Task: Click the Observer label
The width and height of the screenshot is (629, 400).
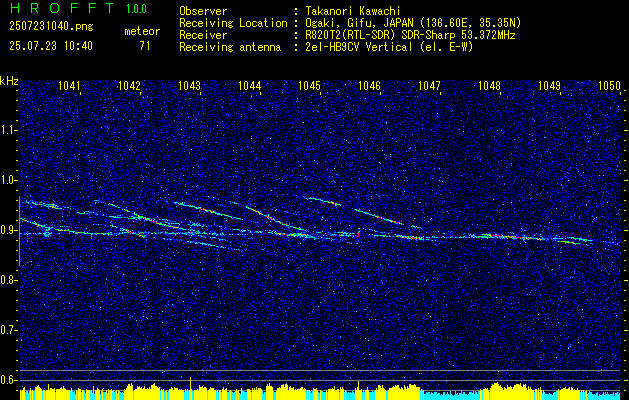Action: point(203,11)
